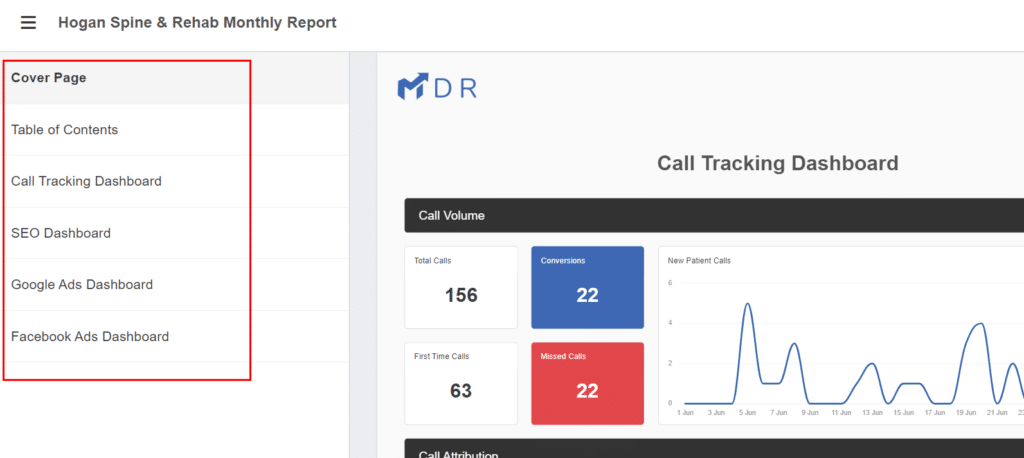
Task: Select Cover Page in the sidebar
Action: click(x=49, y=78)
